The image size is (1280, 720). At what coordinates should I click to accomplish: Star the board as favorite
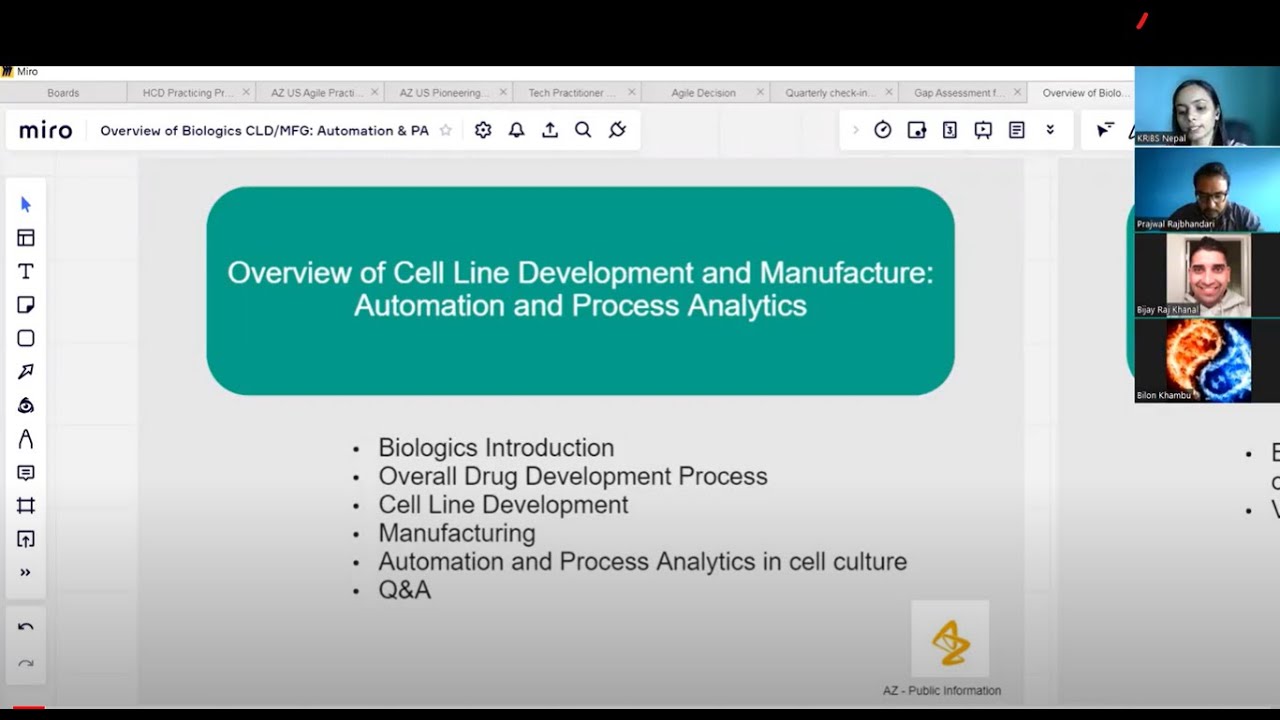(x=446, y=130)
